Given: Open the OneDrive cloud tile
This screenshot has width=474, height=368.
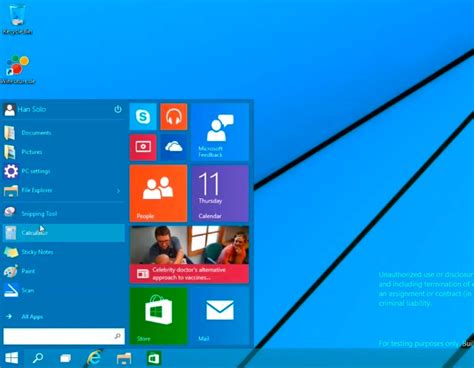Looking at the screenshot, I should [x=174, y=147].
